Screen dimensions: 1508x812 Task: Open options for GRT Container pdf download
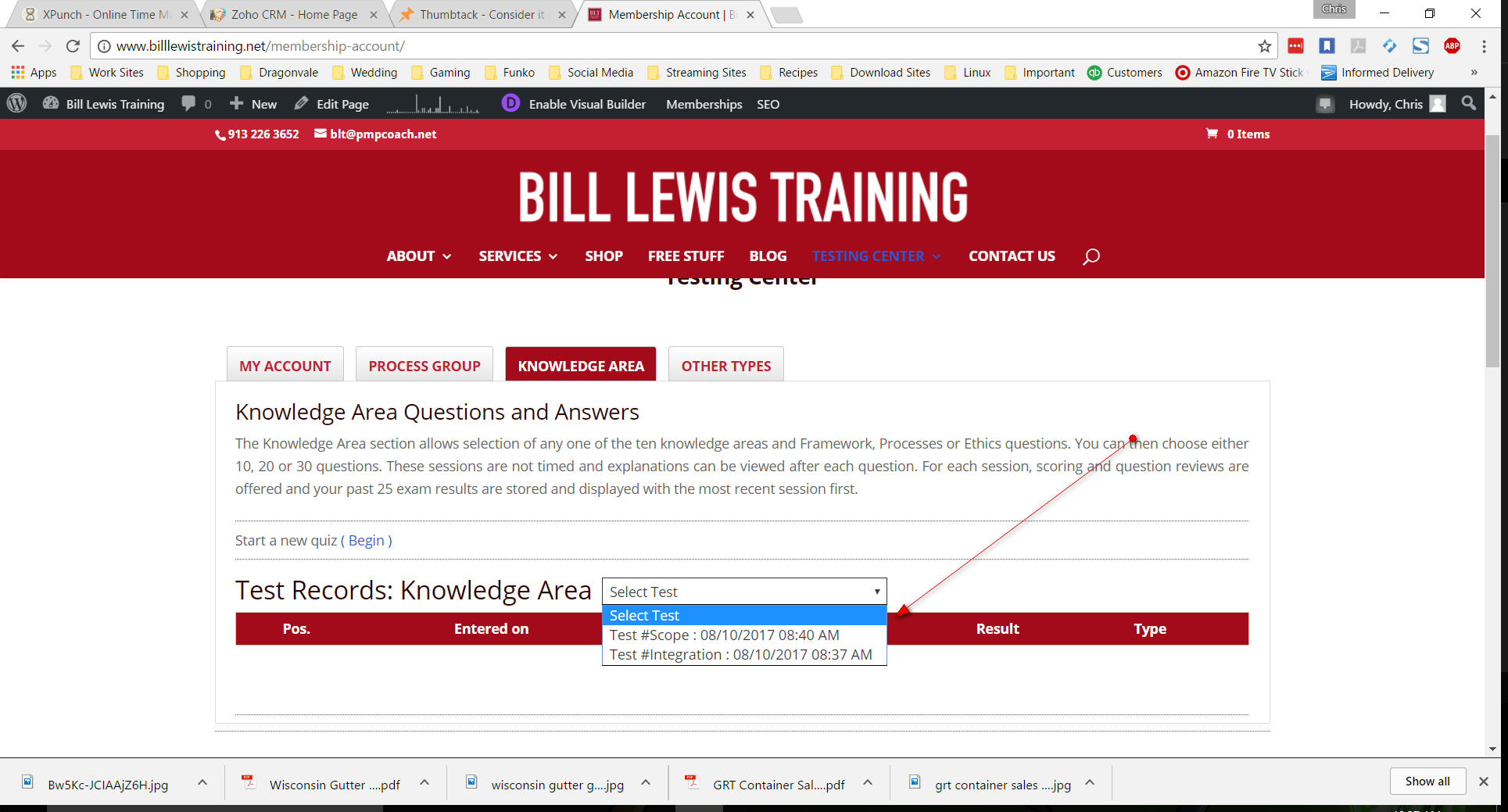868,782
